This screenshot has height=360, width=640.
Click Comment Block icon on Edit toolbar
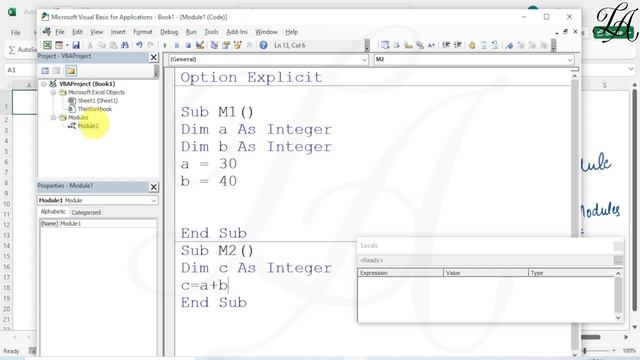tap(484, 45)
